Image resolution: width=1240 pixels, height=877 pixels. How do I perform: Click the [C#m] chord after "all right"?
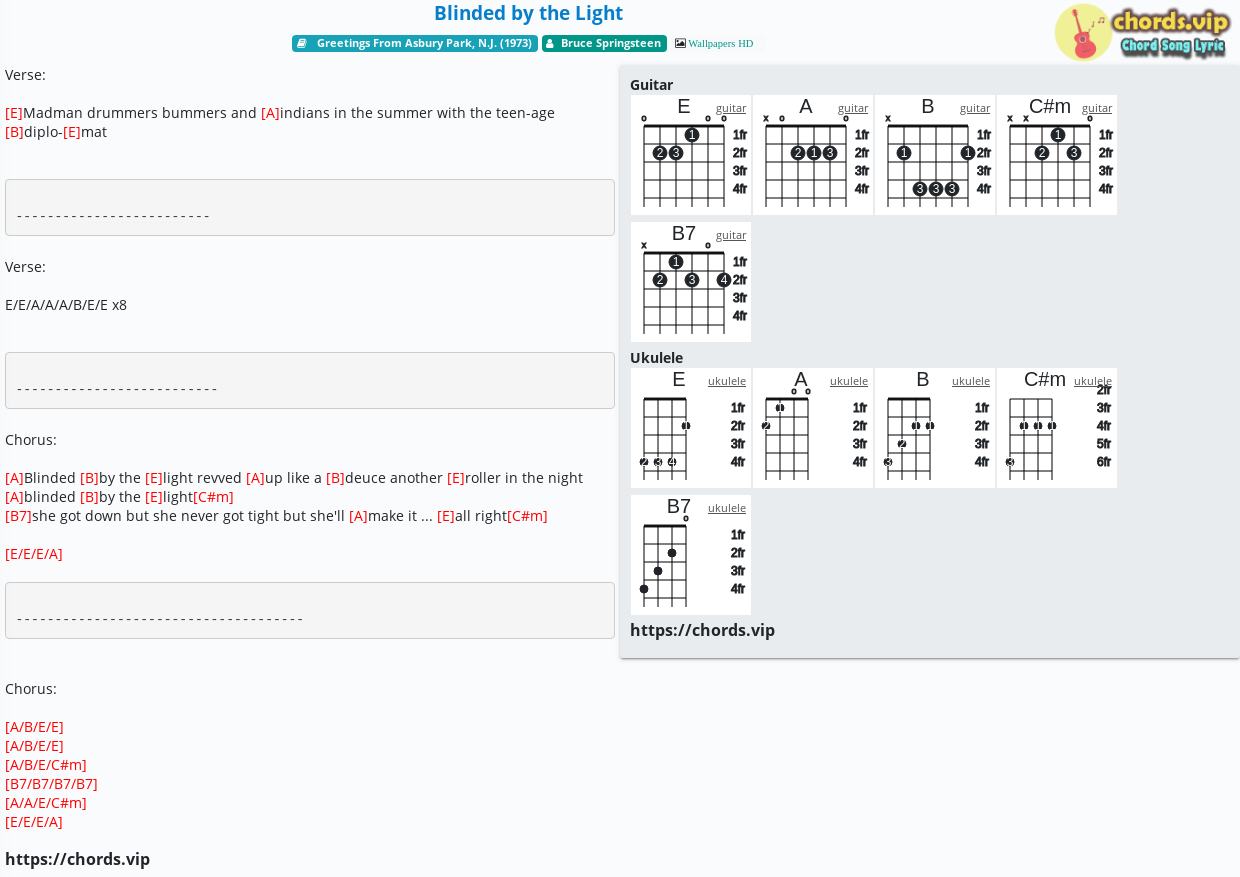pos(527,516)
